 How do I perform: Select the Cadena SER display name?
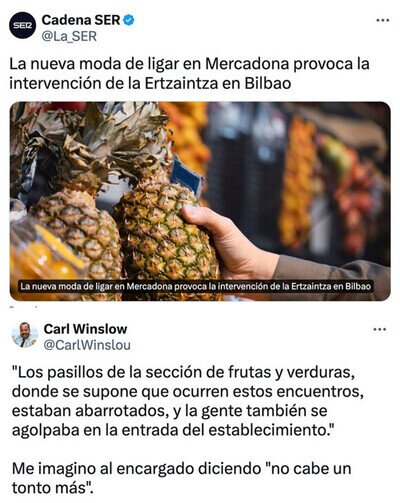tap(81, 20)
